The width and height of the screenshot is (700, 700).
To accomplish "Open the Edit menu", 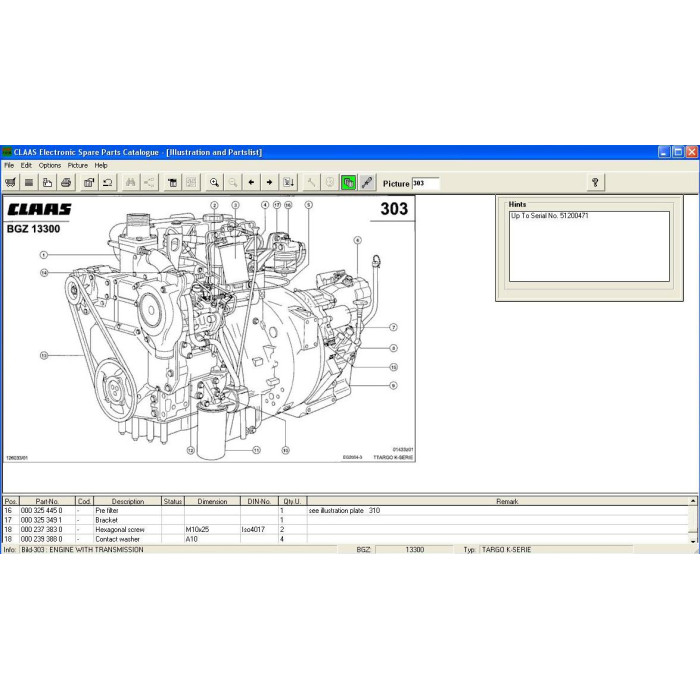I will point(26,165).
